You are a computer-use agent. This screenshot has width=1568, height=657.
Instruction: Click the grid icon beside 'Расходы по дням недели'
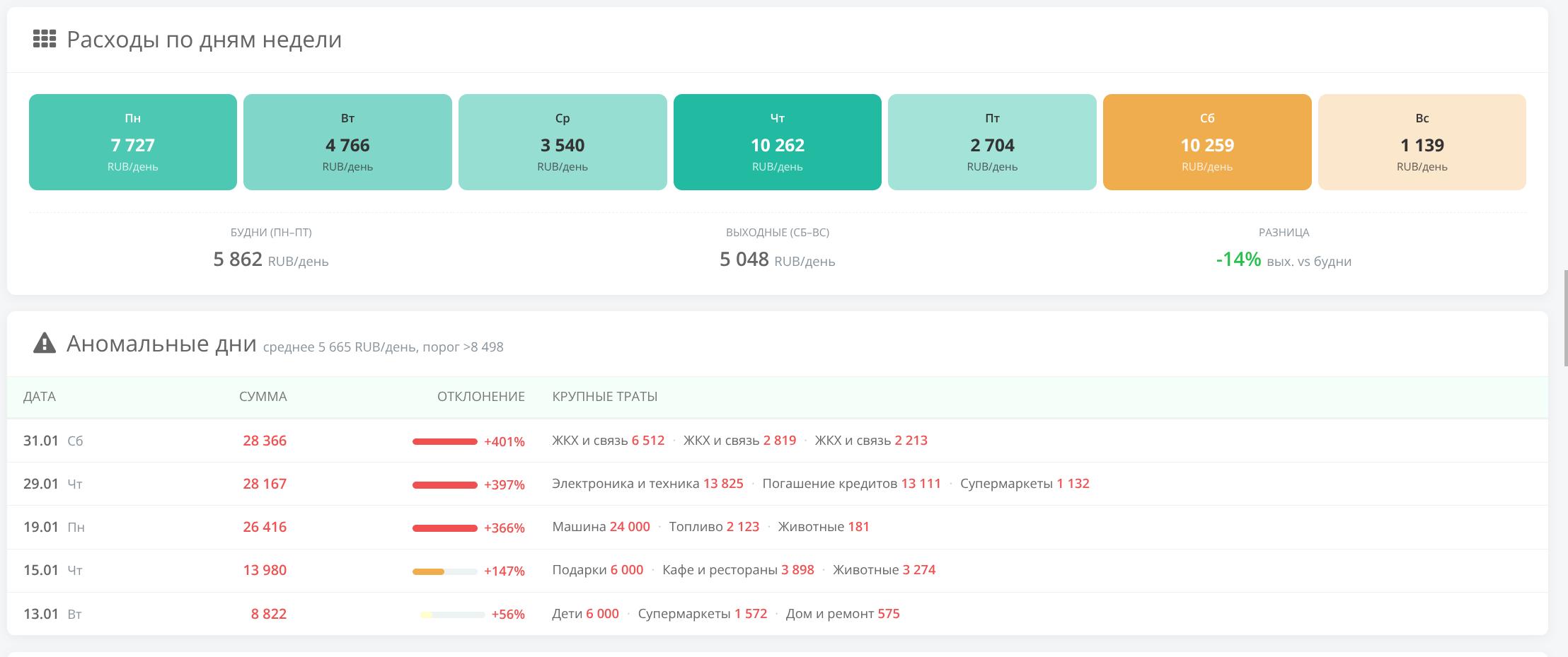click(x=44, y=39)
